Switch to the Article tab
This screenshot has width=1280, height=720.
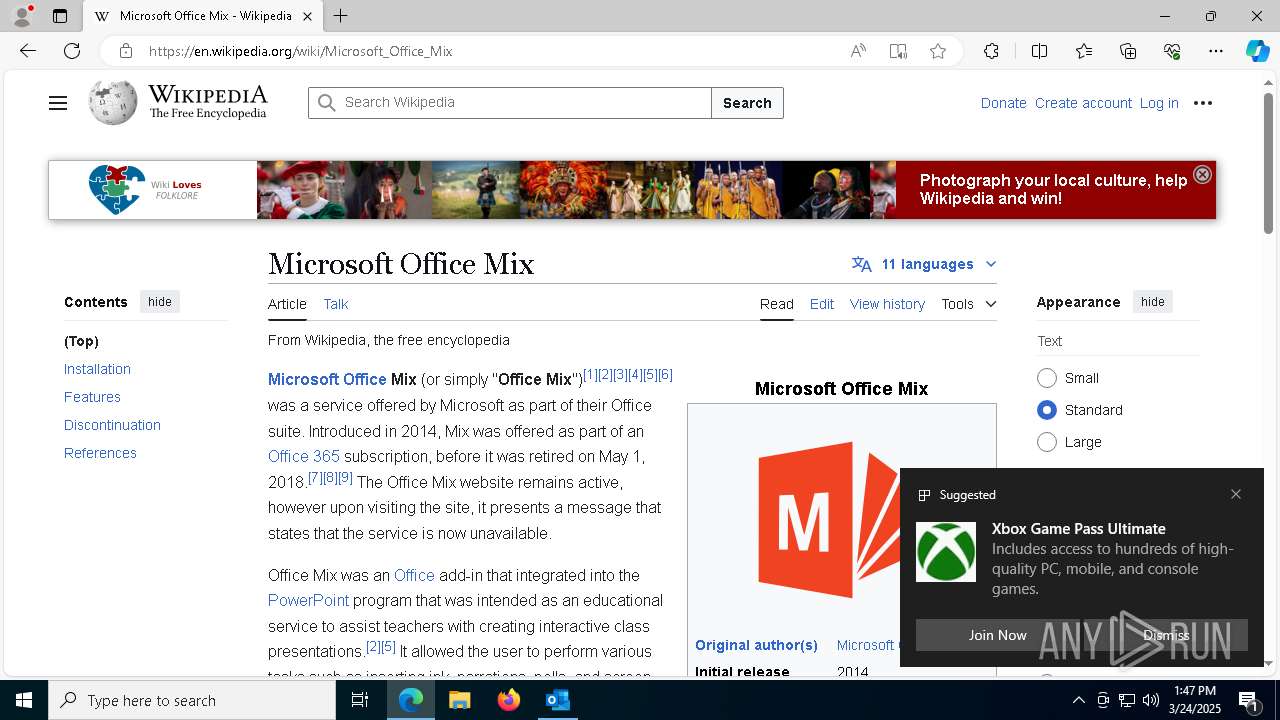tap(287, 304)
